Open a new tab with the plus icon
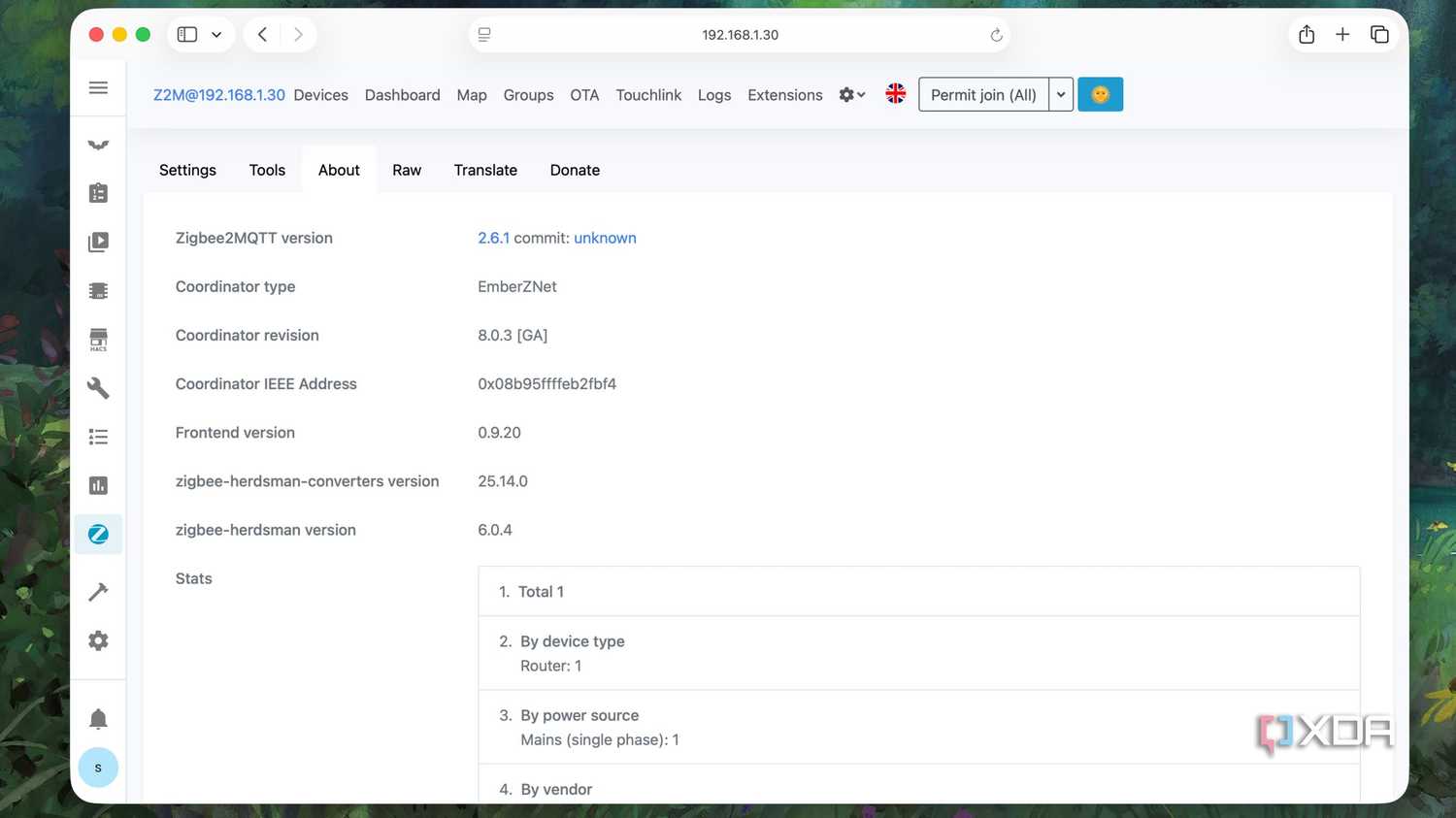The width and height of the screenshot is (1456, 818). pyautogui.click(x=1342, y=34)
